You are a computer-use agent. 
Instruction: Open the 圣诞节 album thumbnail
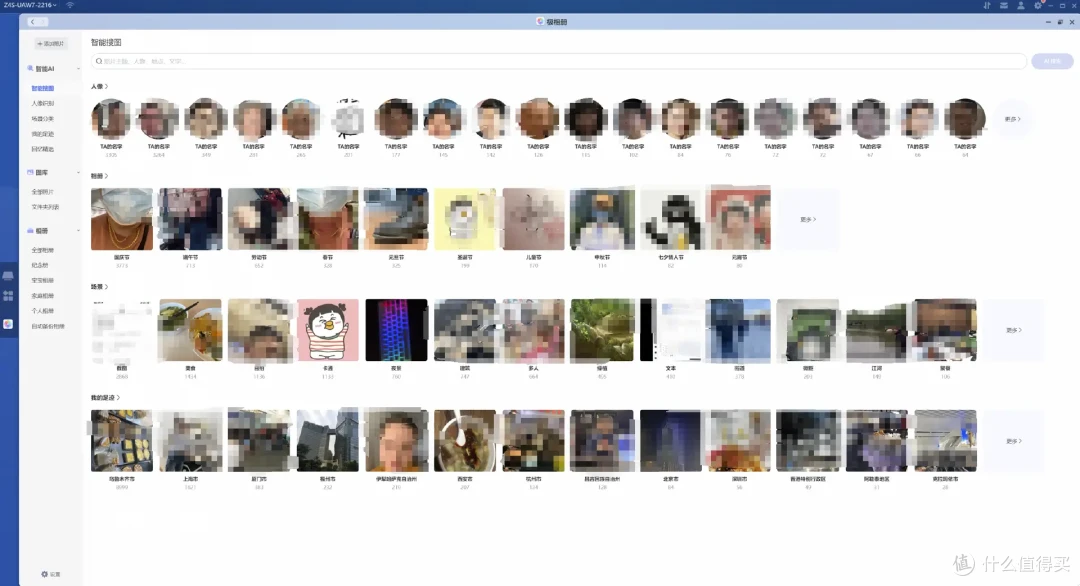click(x=465, y=219)
